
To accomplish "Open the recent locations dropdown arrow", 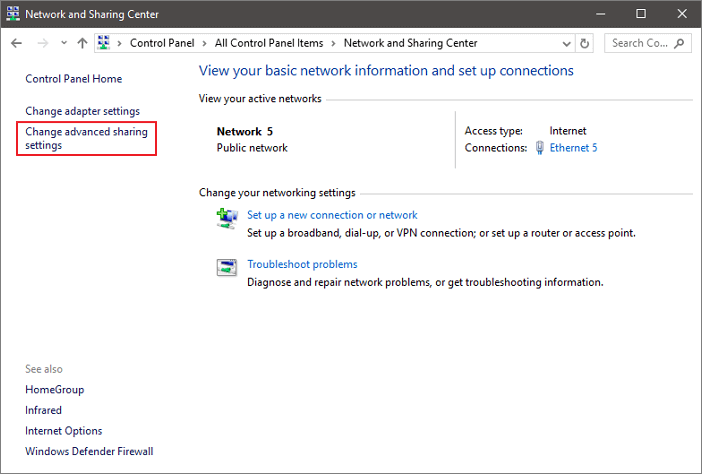I will 64,44.
